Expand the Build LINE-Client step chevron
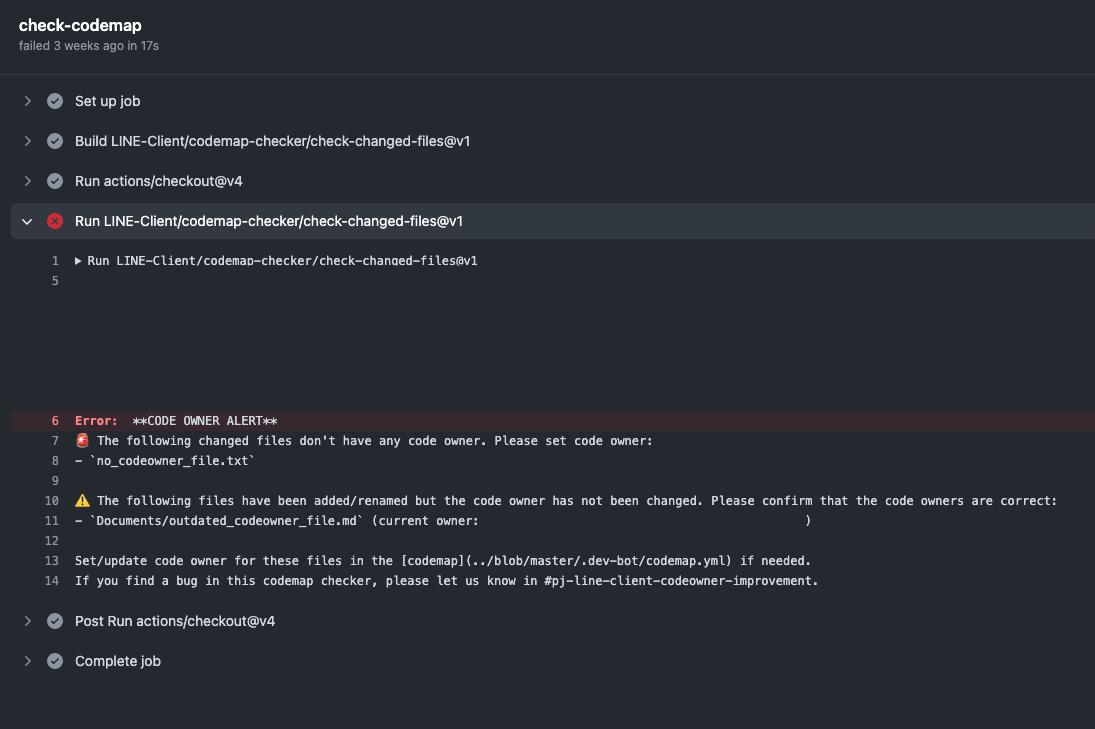The width and height of the screenshot is (1095, 729). tap(28, 141)
